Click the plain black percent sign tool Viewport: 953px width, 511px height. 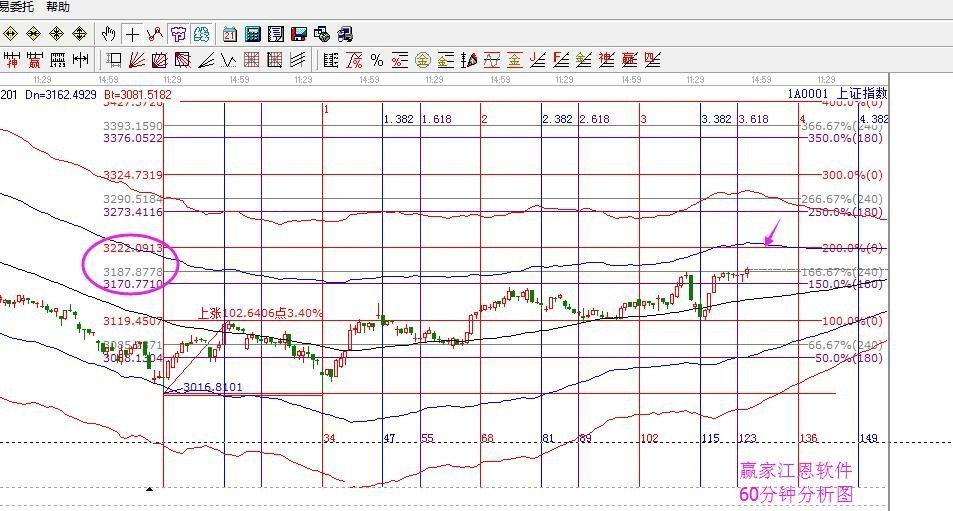[x=377, y=59]
